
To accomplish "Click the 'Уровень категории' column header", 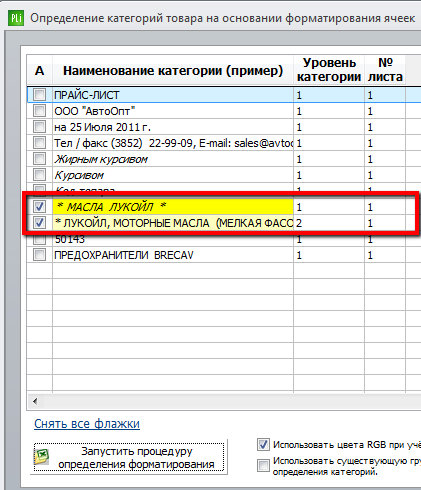I will pyautogui.click(x=329, y=70).
